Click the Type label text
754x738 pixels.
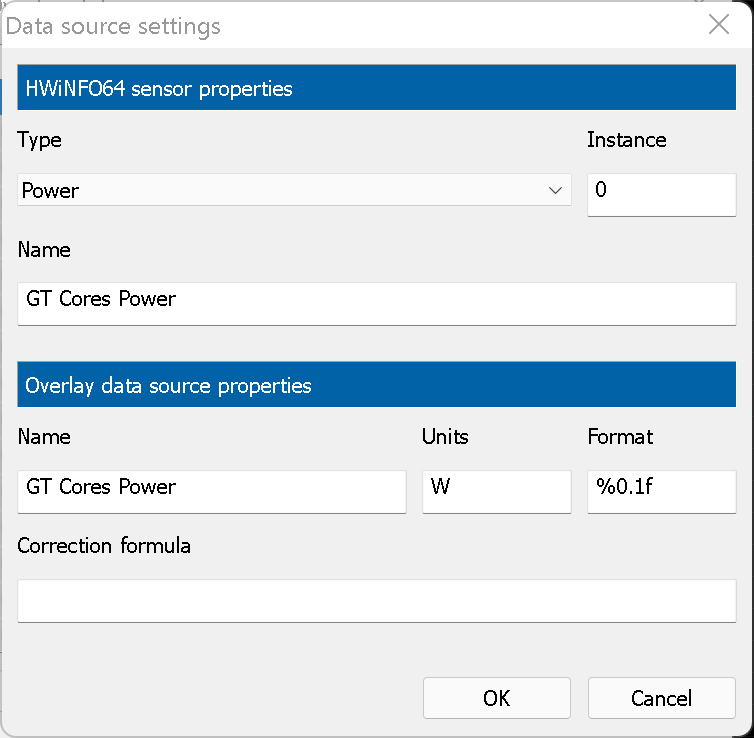coord(40,140)
